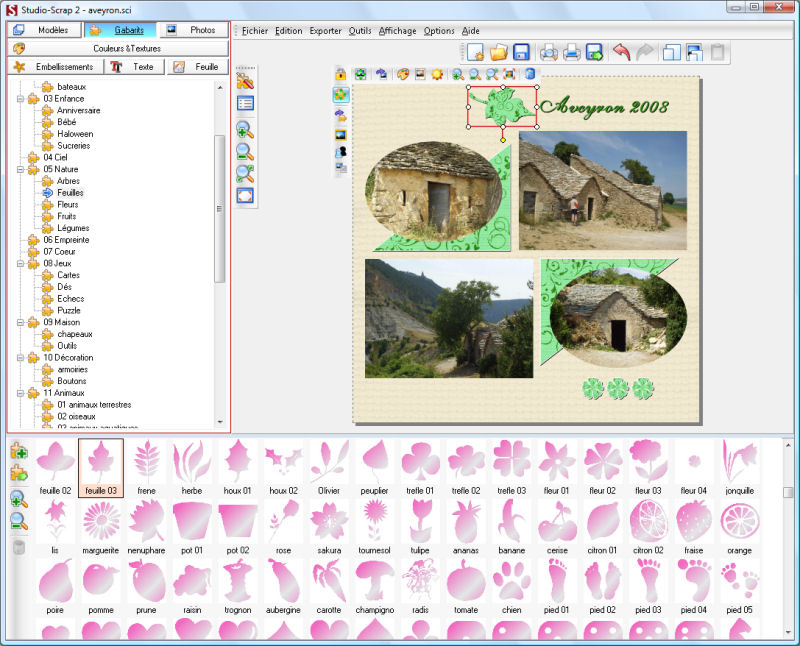Click the clipboard paste icon
This screenshot has height=646, width=800.
point(717,52)
